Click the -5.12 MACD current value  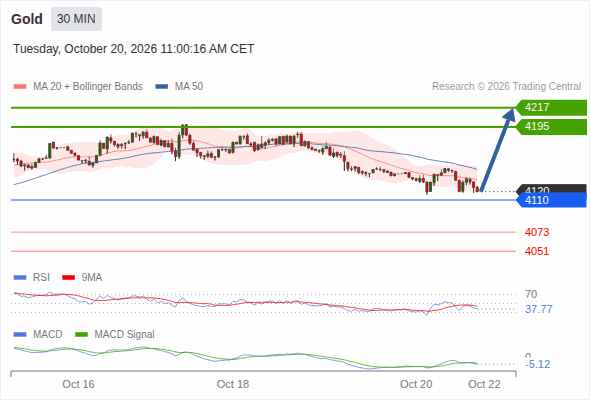click(537, 364)
